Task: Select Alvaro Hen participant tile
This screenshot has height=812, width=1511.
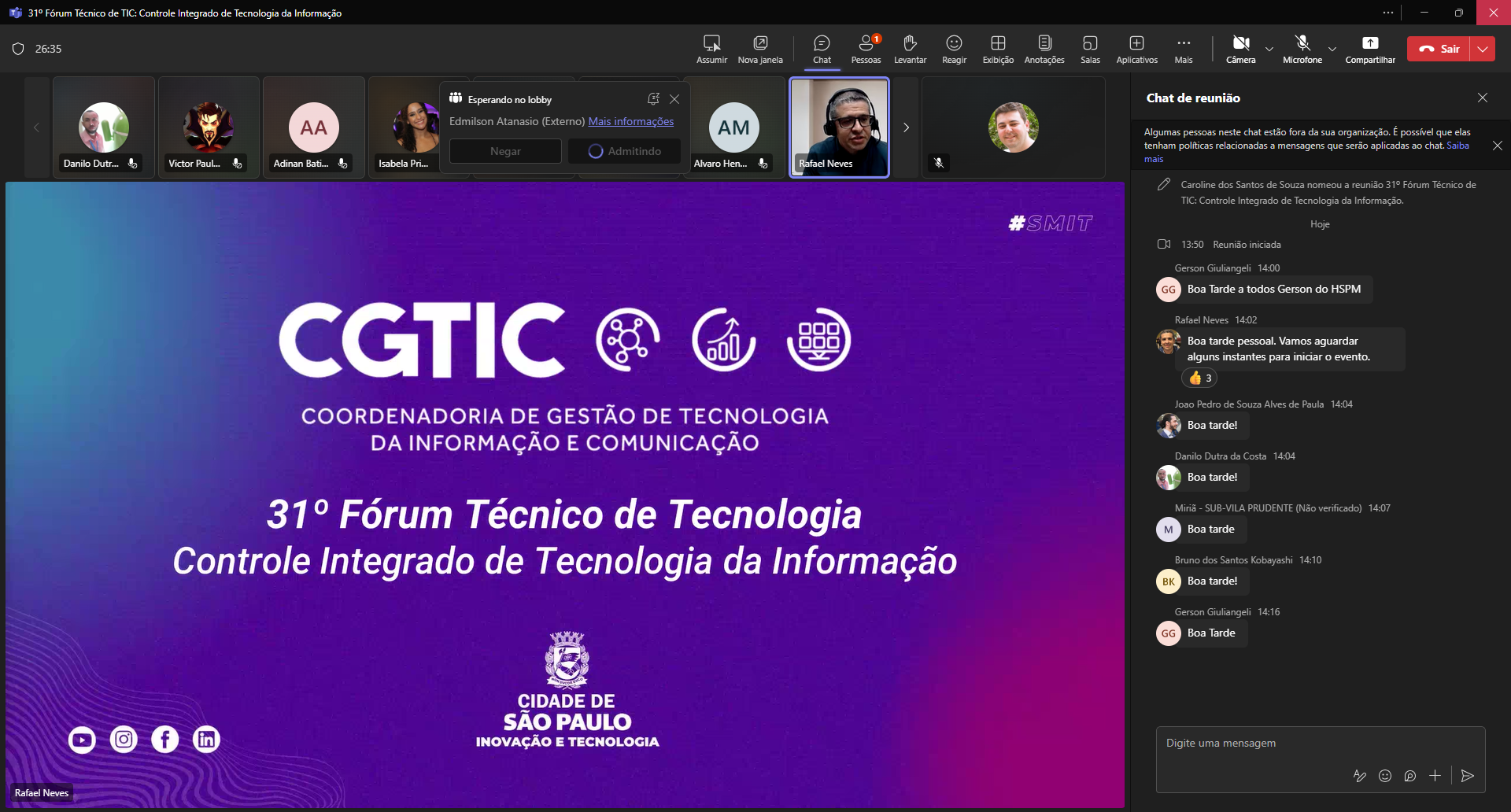Action: (x=733, y=127)
